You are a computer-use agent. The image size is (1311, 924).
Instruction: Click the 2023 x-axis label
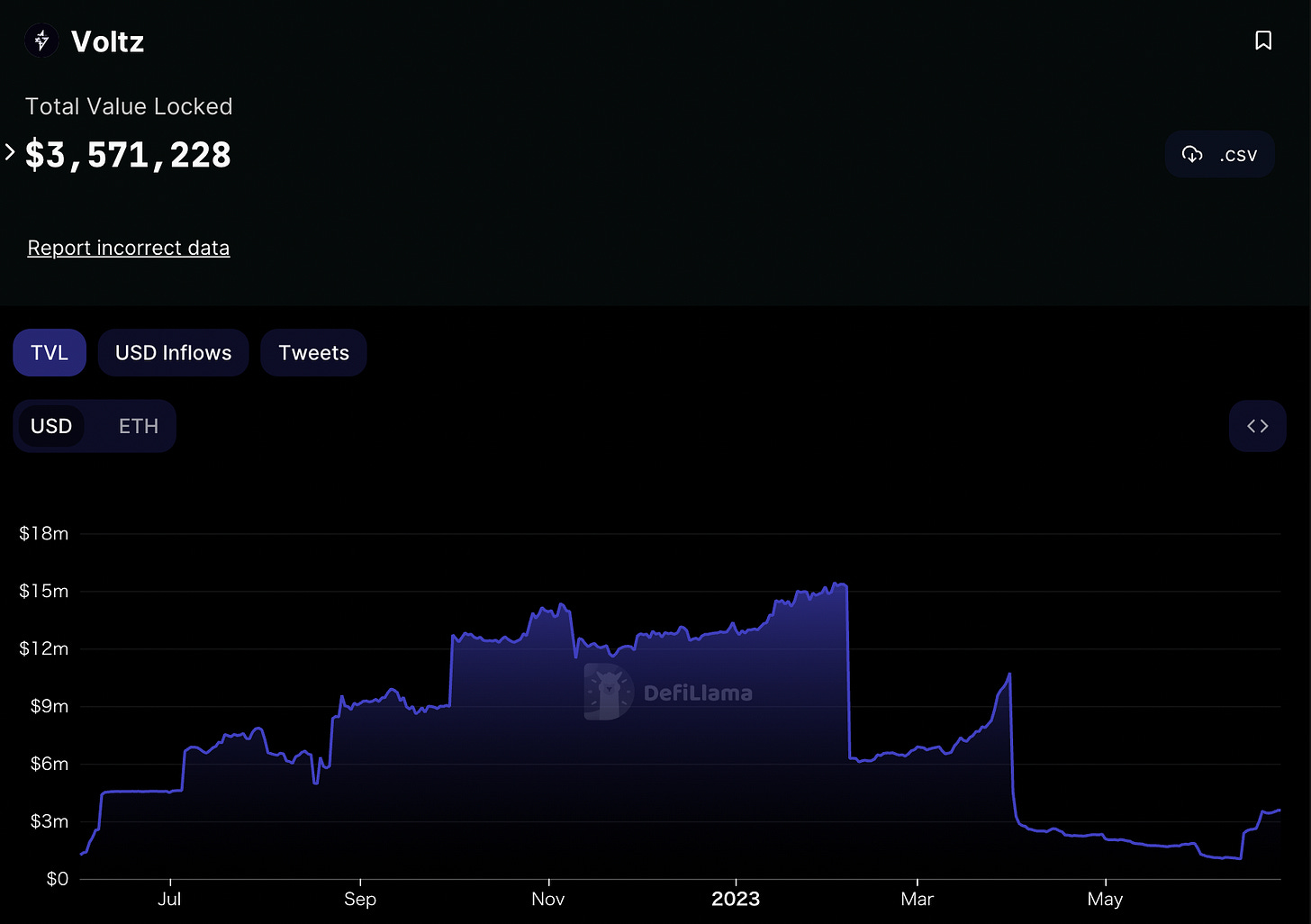coord(736,899)
